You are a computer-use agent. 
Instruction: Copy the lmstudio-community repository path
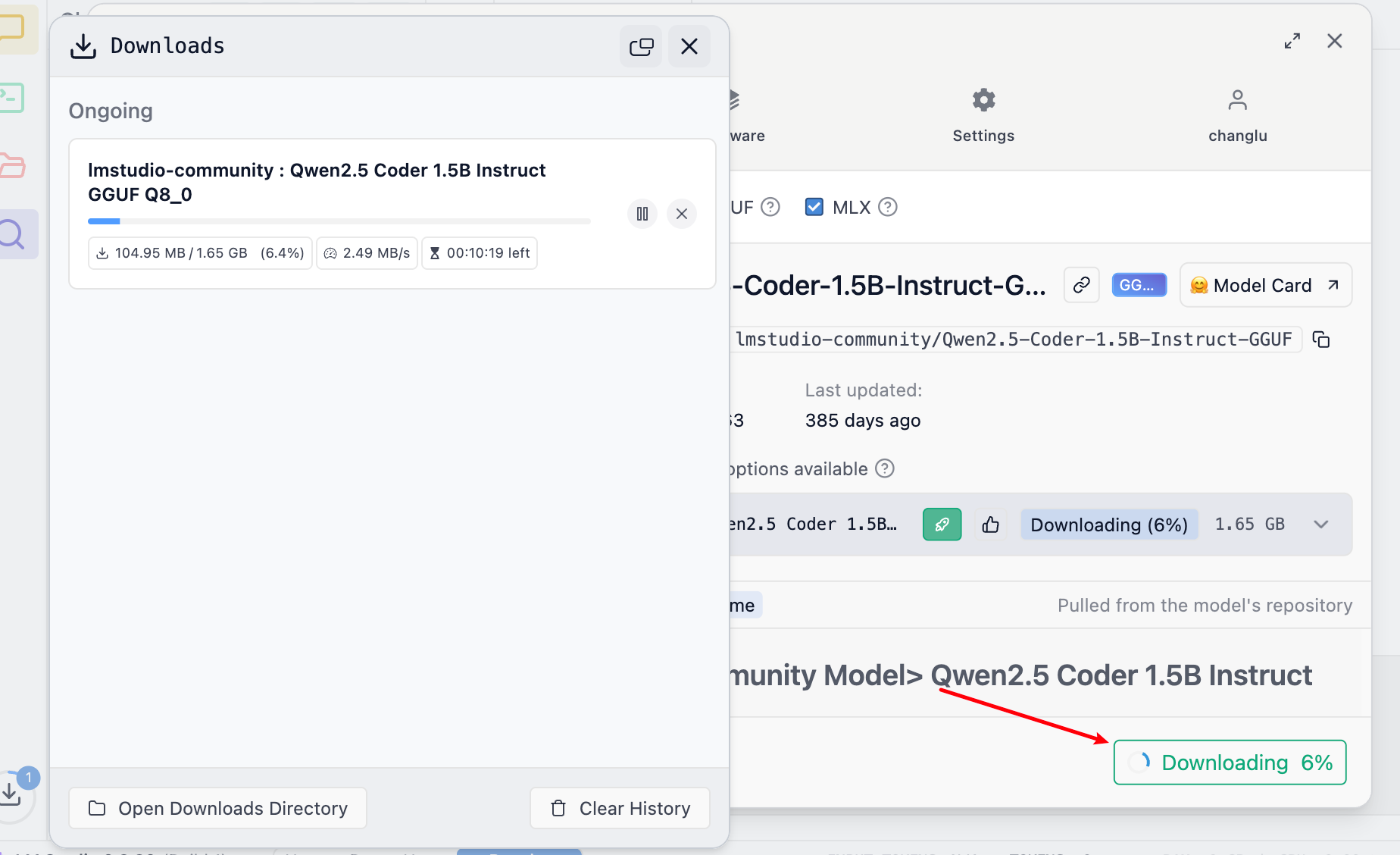[1321, 340]
